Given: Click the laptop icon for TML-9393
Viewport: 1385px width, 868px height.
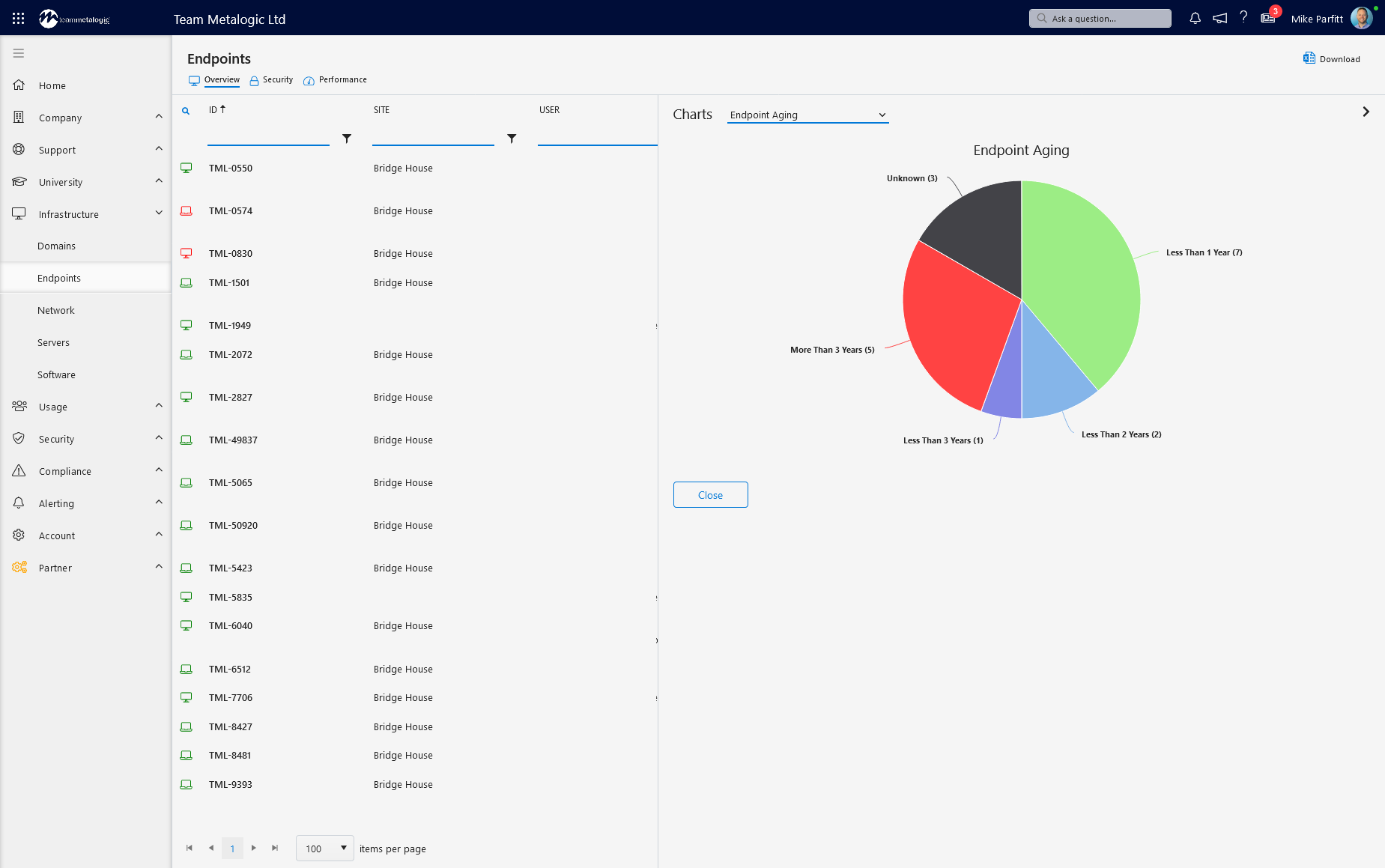Looking at the screenshot, I should 187,785.
